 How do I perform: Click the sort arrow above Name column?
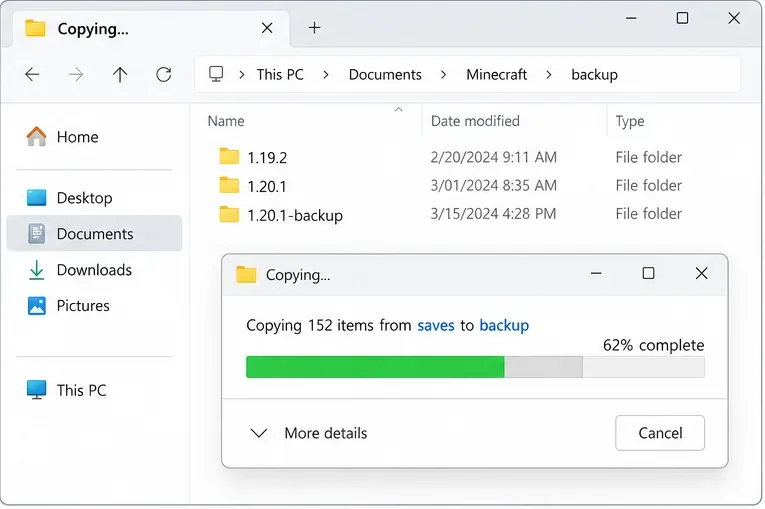399,109
